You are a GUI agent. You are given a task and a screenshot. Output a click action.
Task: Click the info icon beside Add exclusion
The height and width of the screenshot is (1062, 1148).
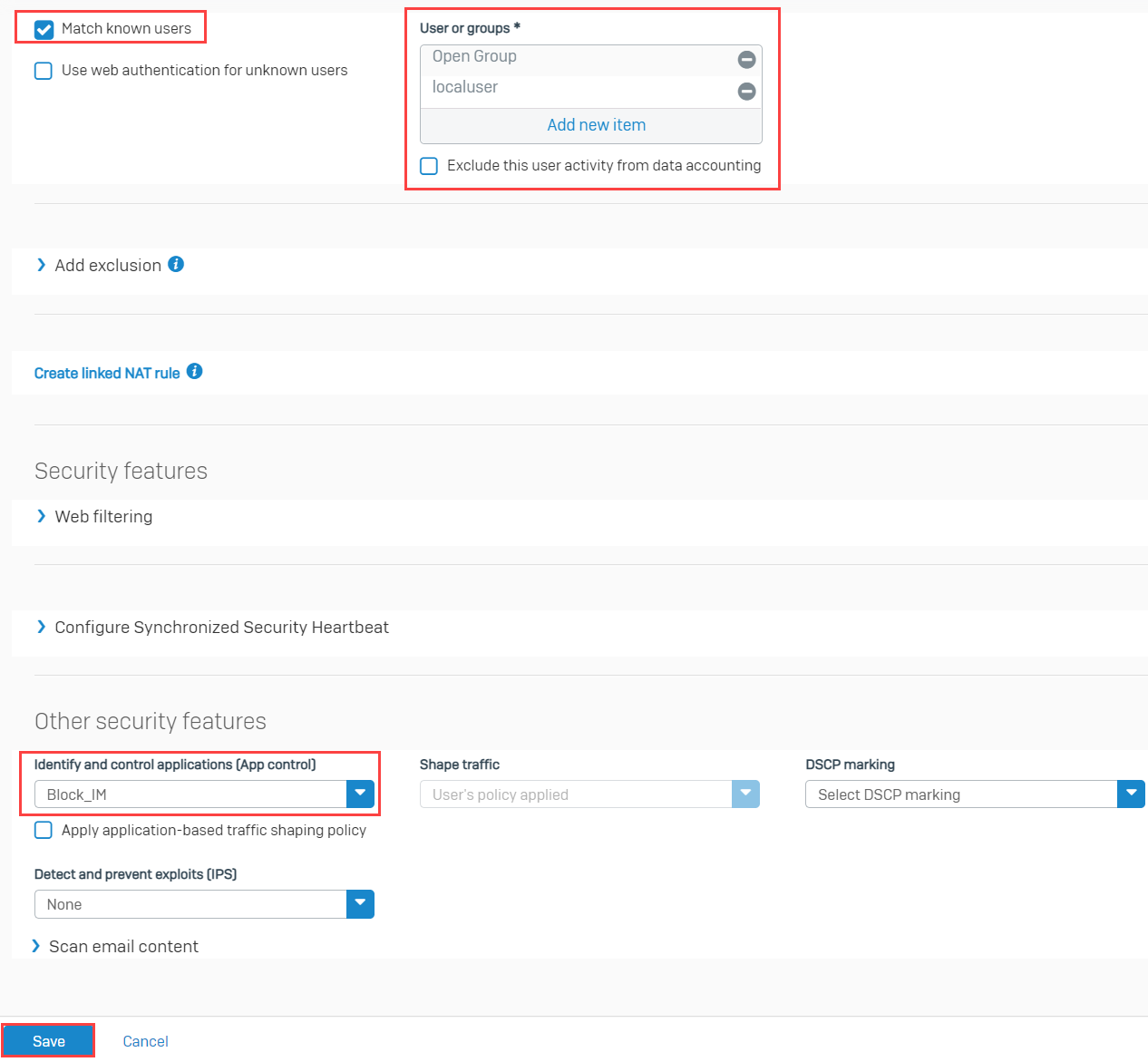click(x=177, y=264)
